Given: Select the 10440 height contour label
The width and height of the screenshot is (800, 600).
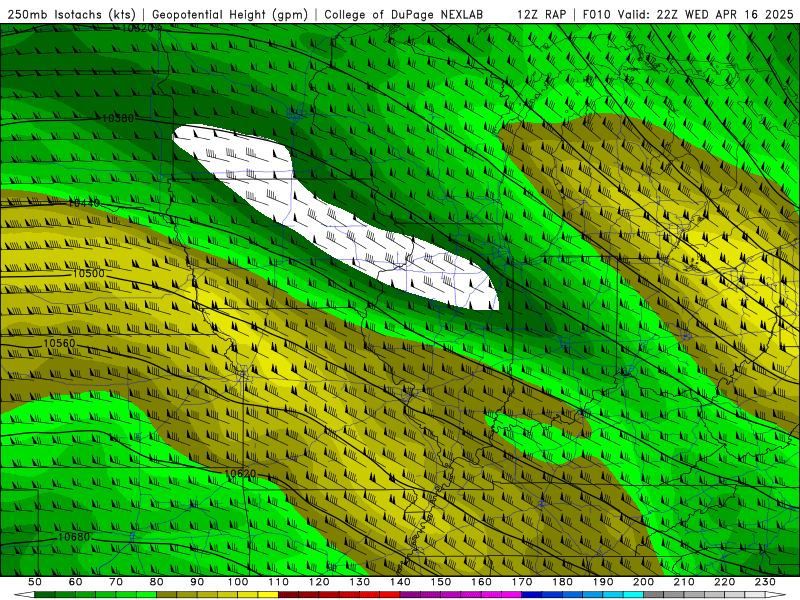Looking at the screenshot, I should 84,204.
